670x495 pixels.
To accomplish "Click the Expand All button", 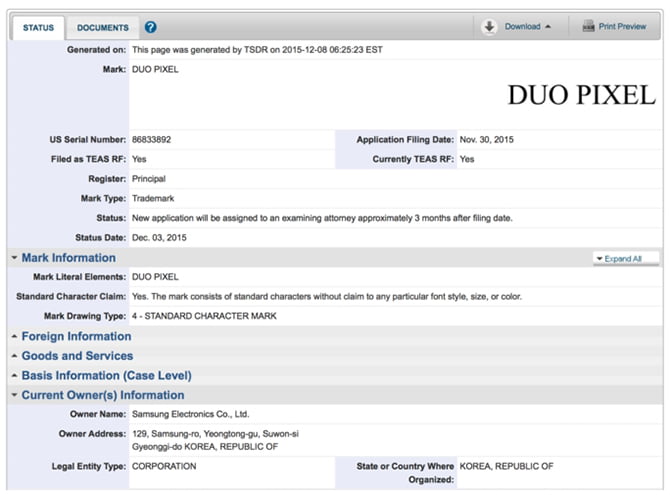I will coord(618,258).
